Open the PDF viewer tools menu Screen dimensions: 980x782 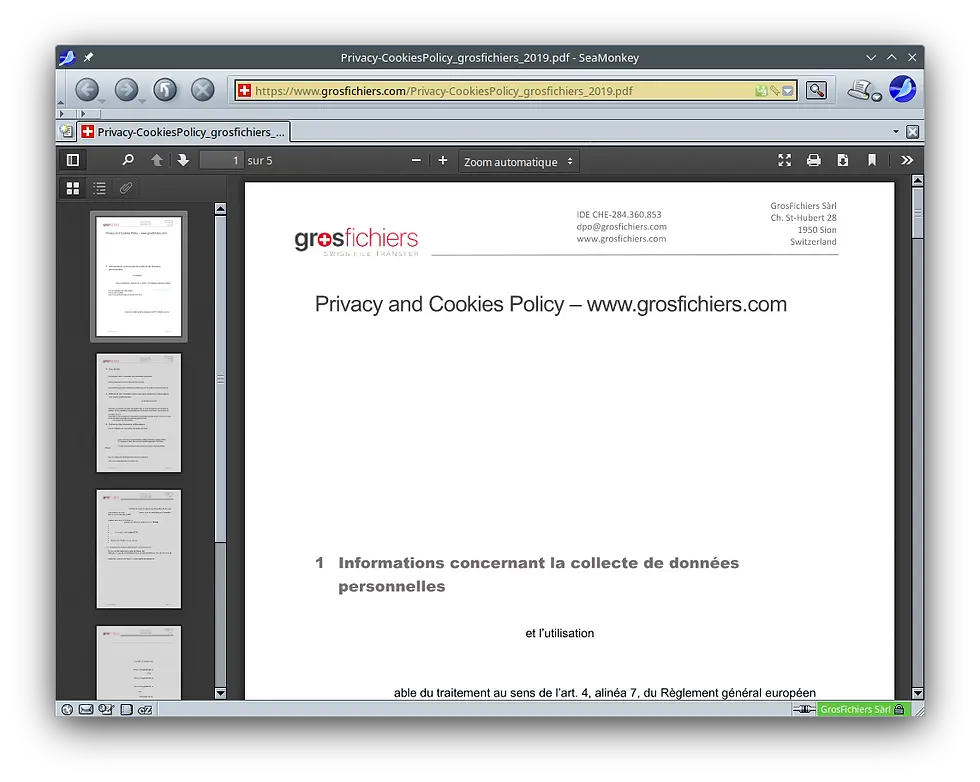pyautogui.click(x=907, y=161)
